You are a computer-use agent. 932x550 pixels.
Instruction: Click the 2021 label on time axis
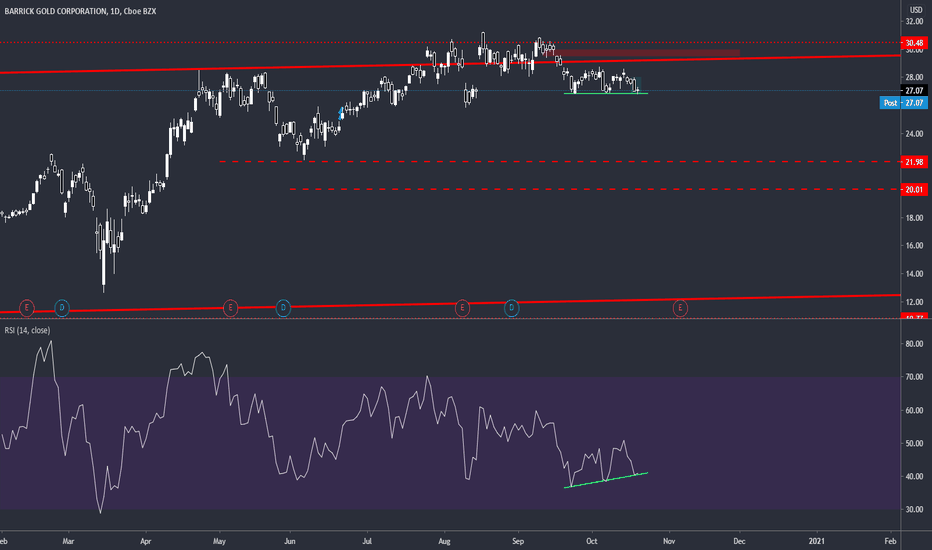[817, 541]
